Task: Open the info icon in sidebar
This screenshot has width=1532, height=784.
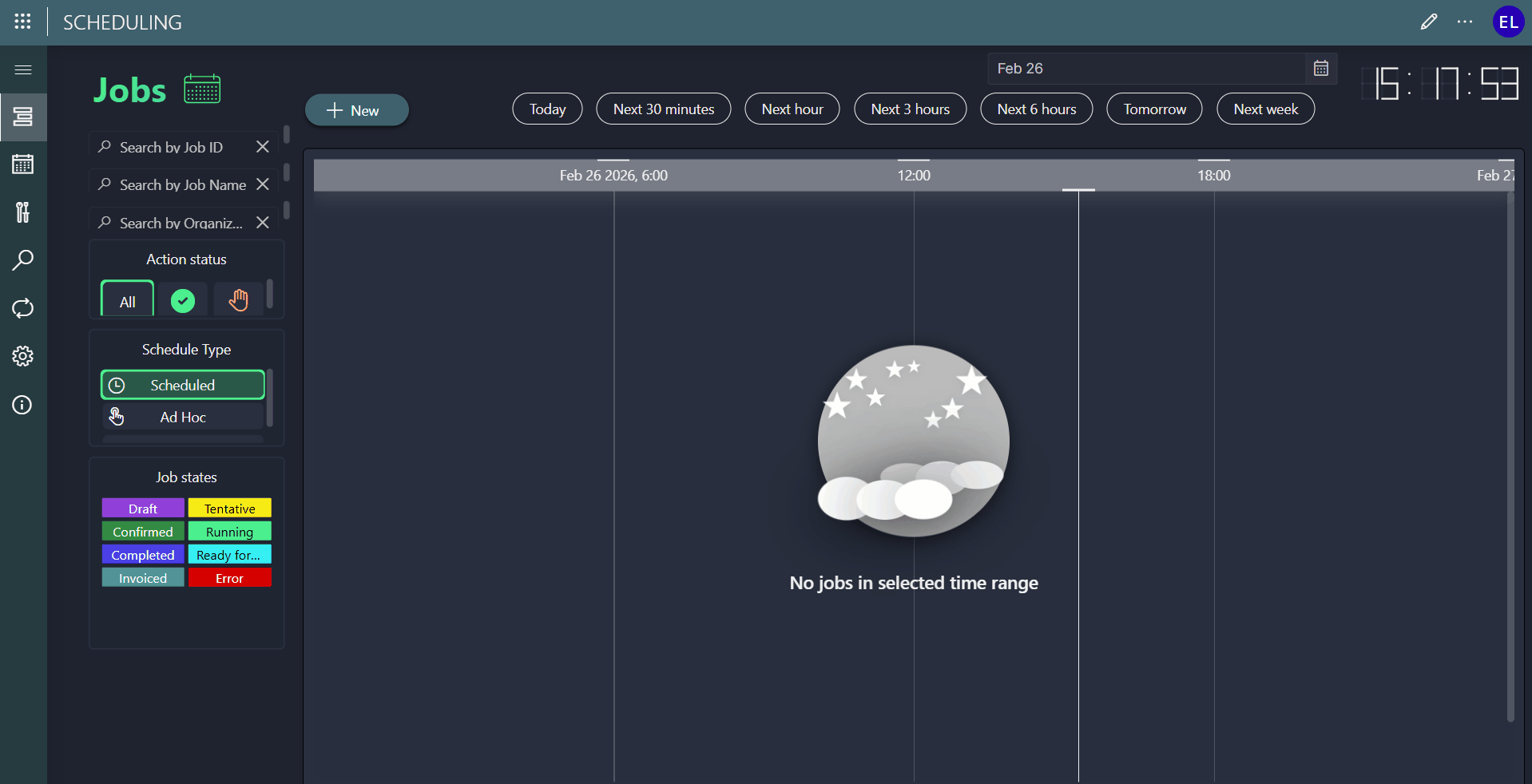Action: click(x=23, y=406)
